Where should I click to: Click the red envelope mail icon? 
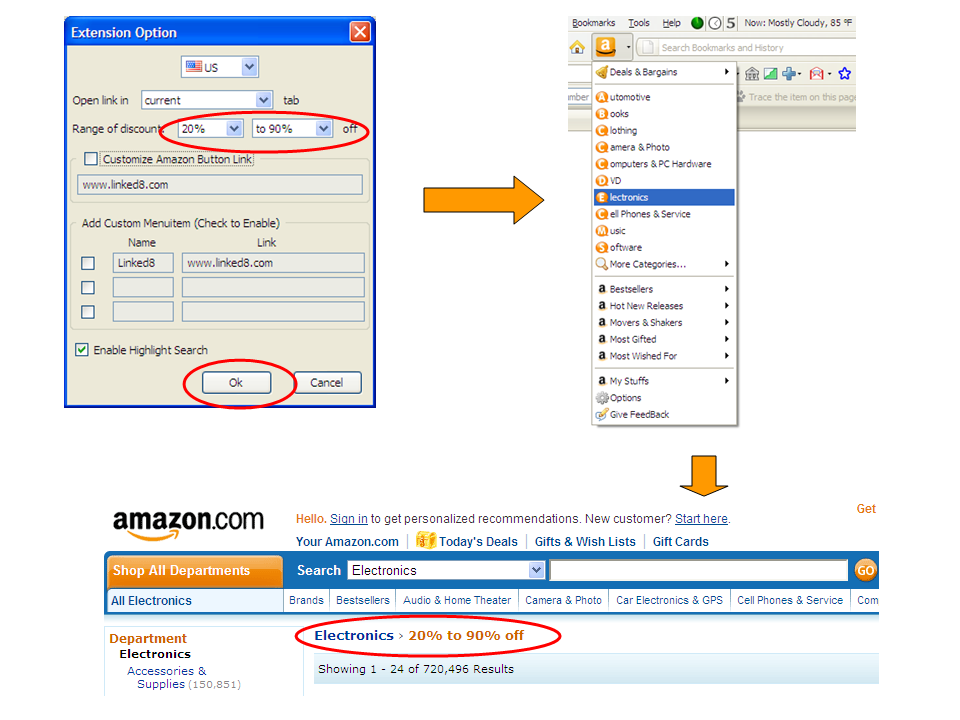click(817, 74)
